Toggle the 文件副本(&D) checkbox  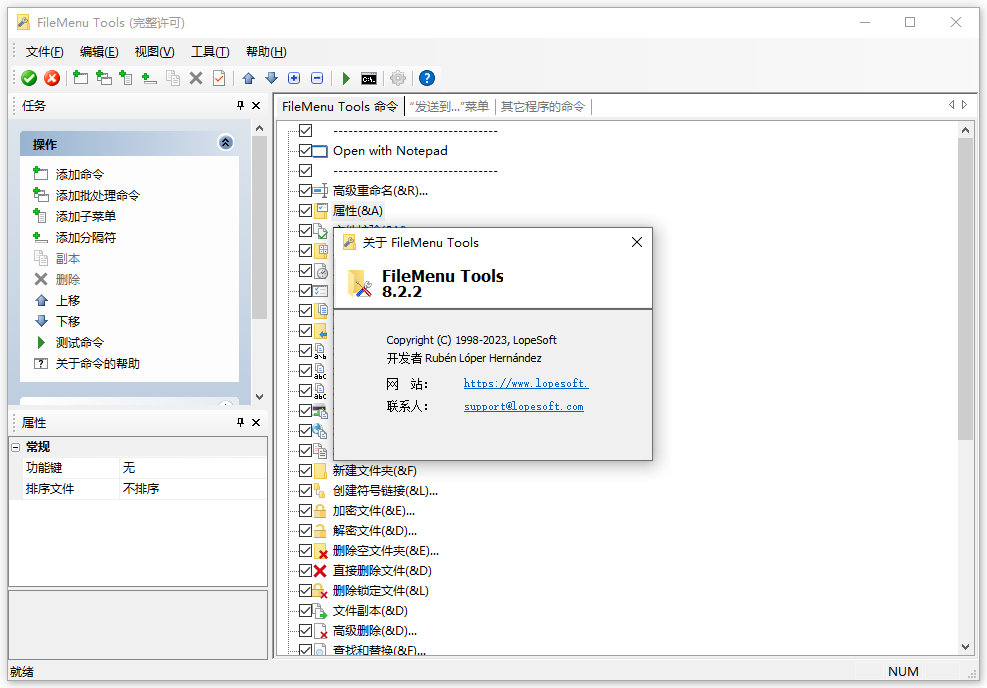(305, 611)
